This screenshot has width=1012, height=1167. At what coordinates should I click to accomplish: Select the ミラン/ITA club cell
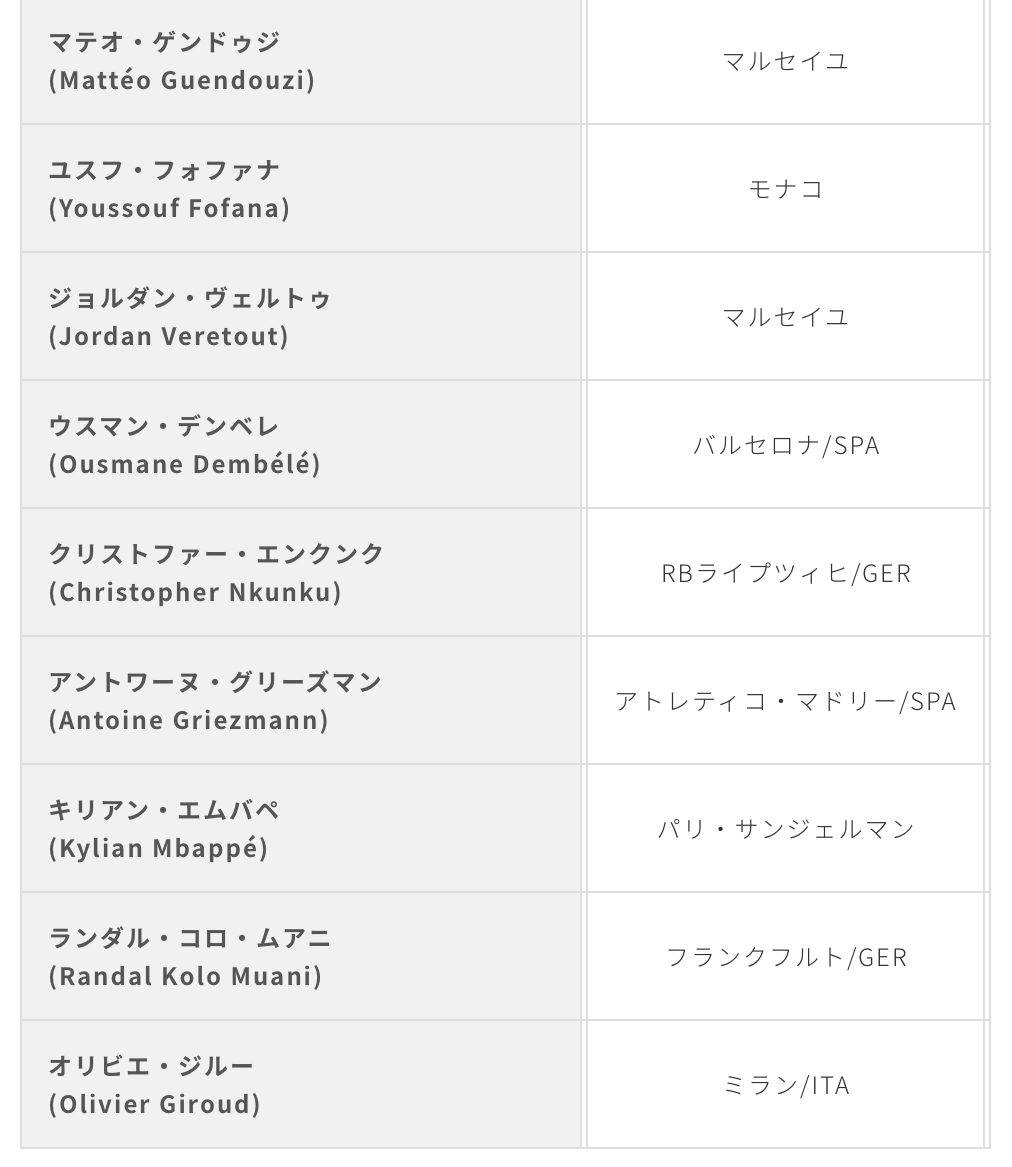(x=785, y=1085)
